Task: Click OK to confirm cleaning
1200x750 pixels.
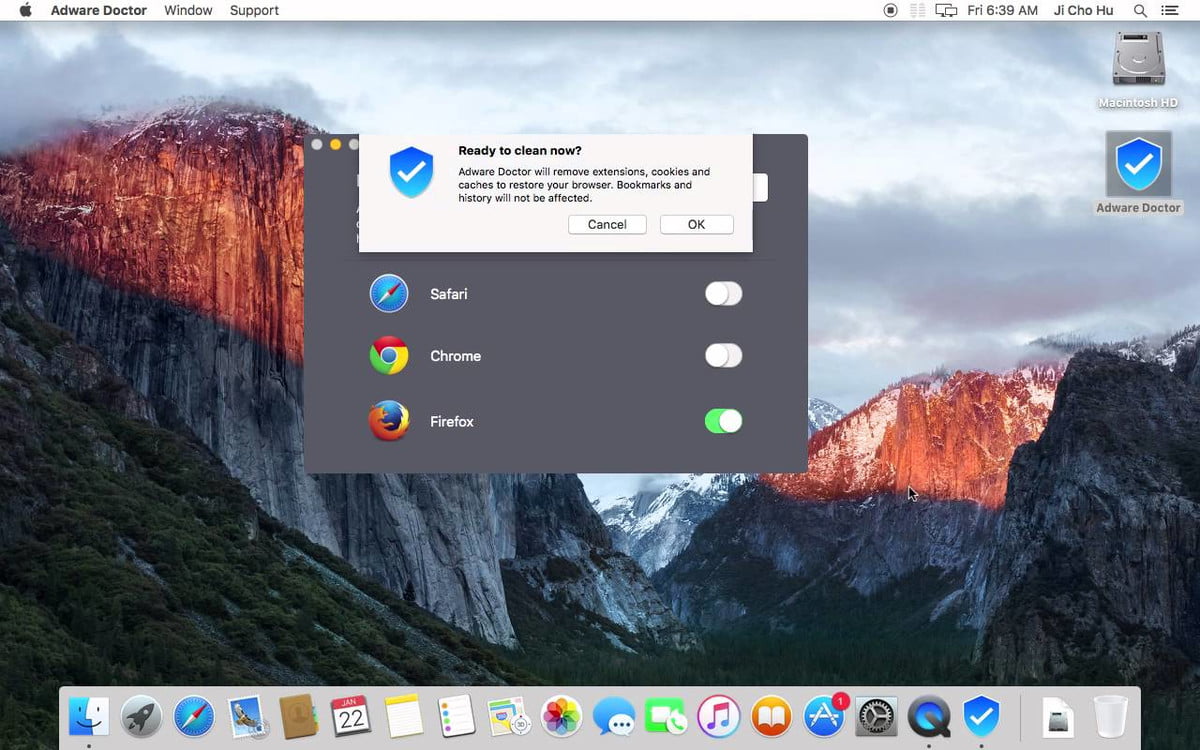Action: click(696, 225)
